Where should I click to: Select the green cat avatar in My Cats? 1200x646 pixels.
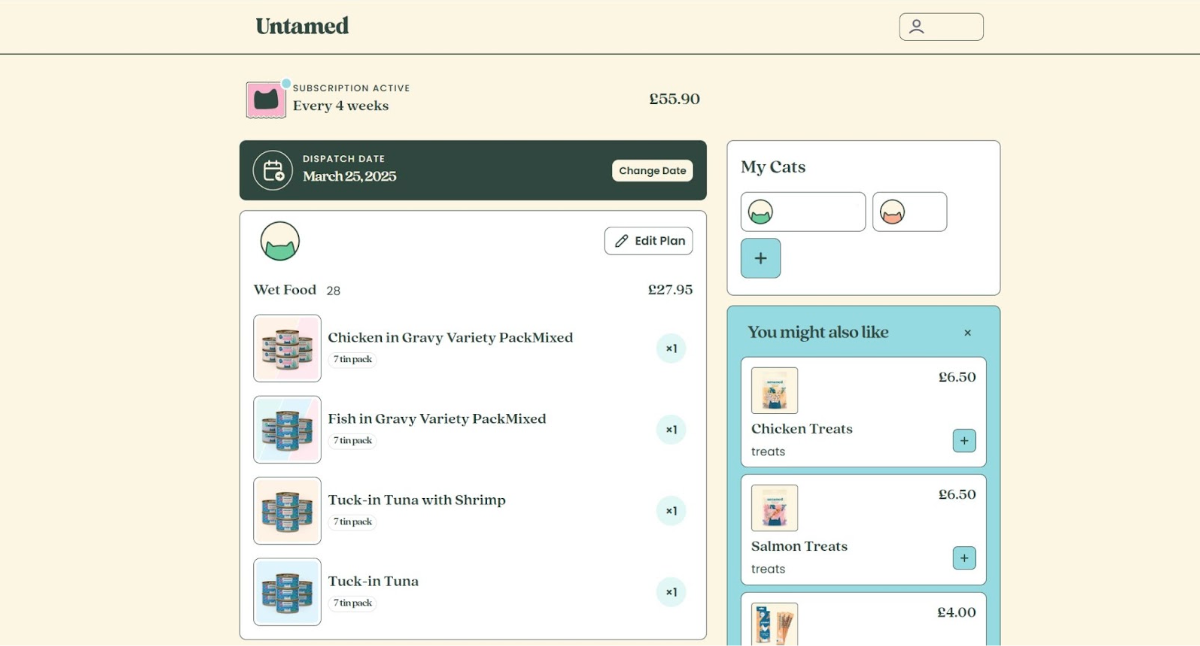coord(802,212)
